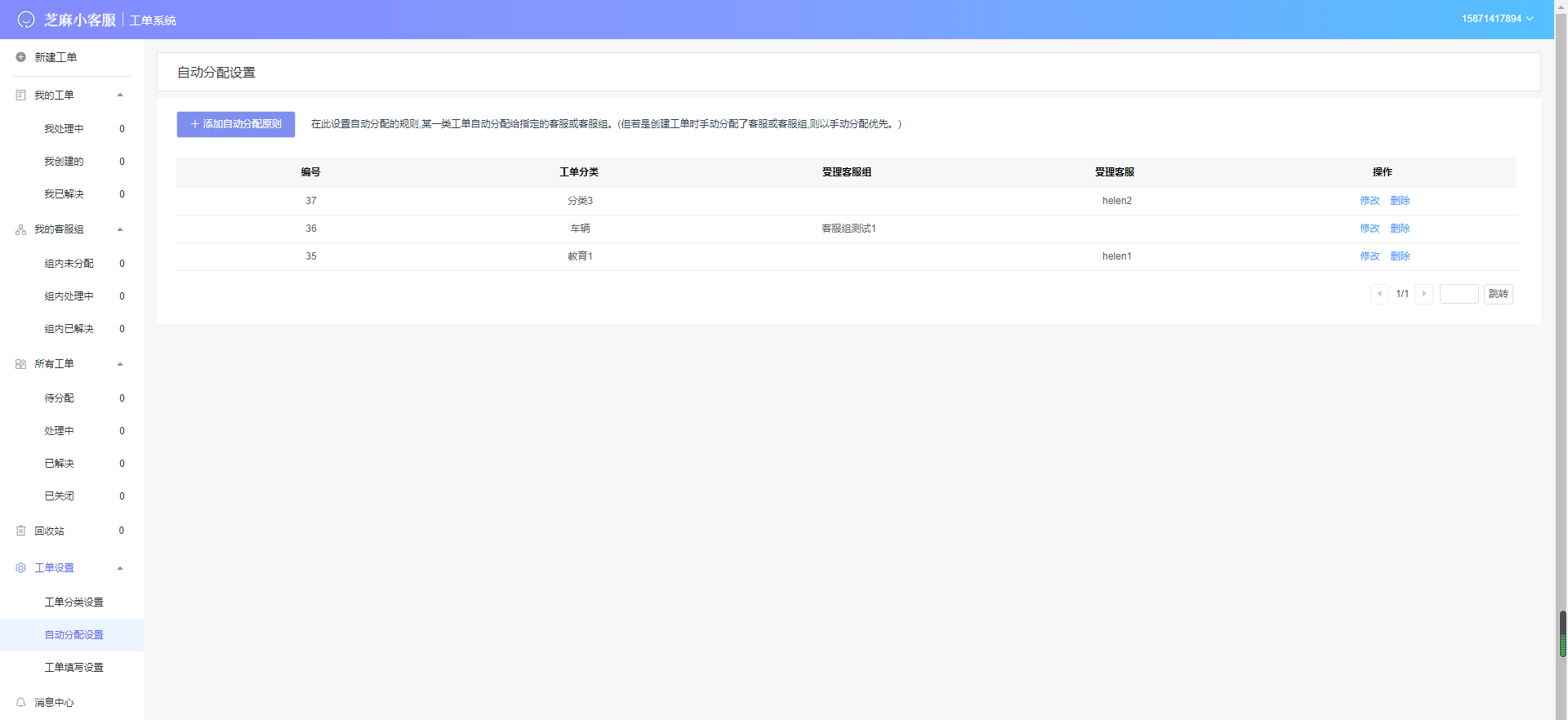Click the page number input field
This screenshot has width=1568, height=720.
tap(1459, 294)
